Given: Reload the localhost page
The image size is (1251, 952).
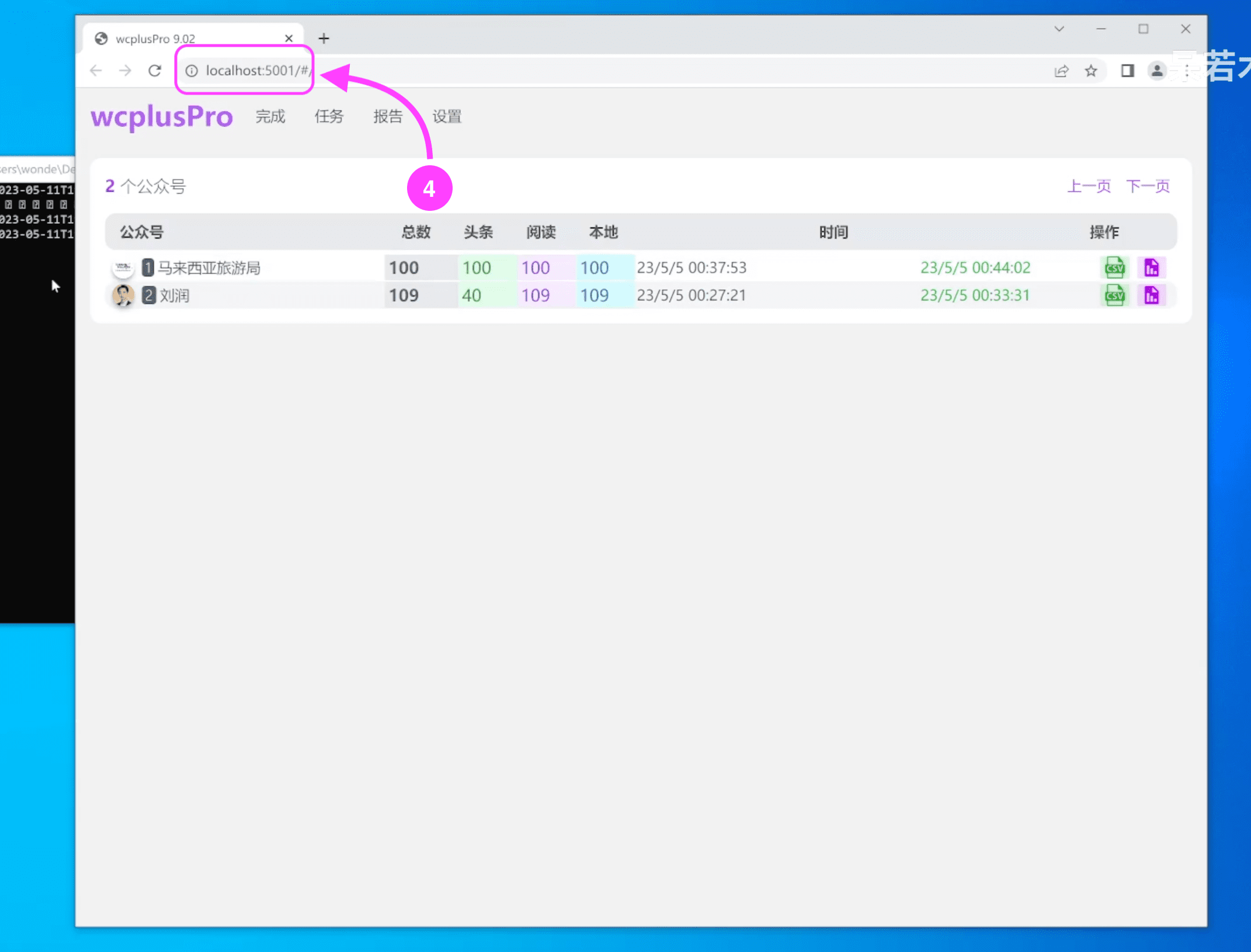Looking at the screenshot, I should tap(155, 71).
